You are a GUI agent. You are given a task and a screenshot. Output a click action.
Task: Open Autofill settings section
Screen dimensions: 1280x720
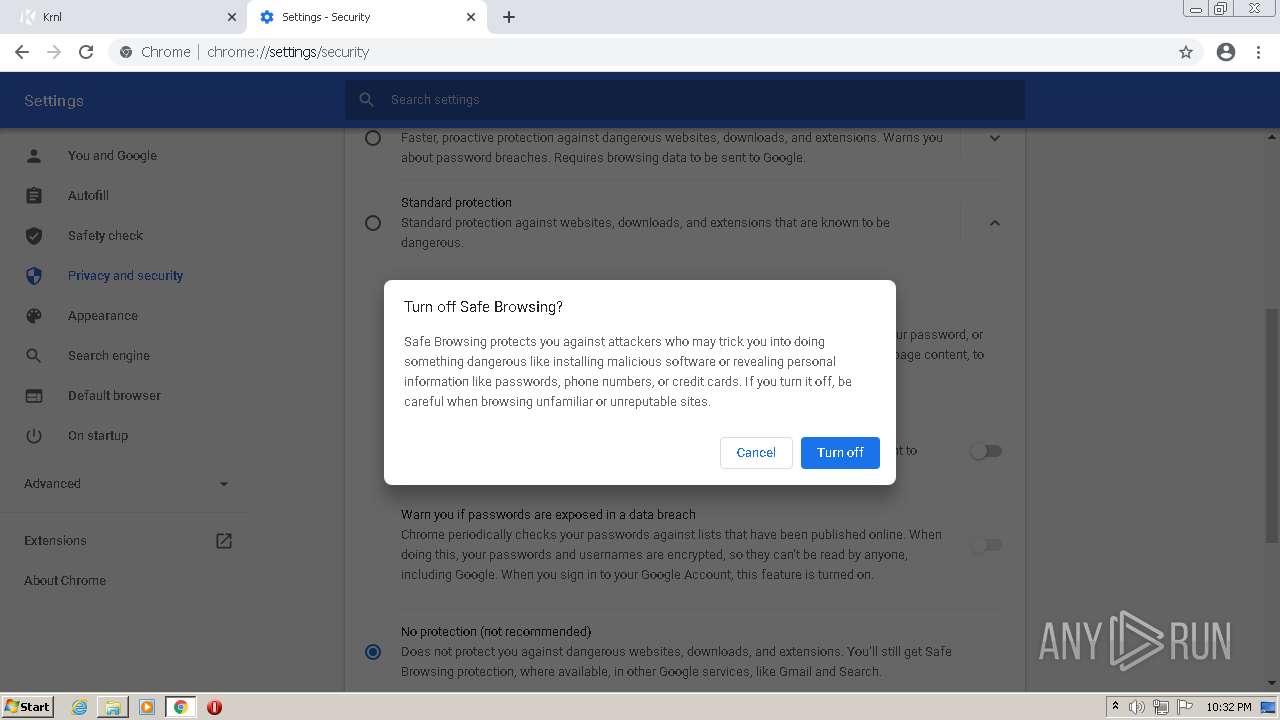(88, 195)
